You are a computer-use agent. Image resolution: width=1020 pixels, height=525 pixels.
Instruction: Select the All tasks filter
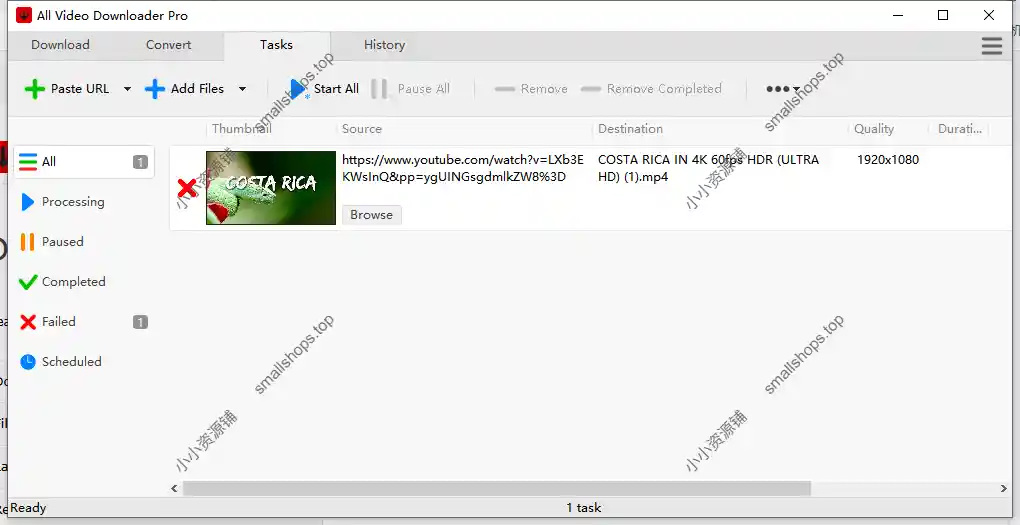[84, 161]
